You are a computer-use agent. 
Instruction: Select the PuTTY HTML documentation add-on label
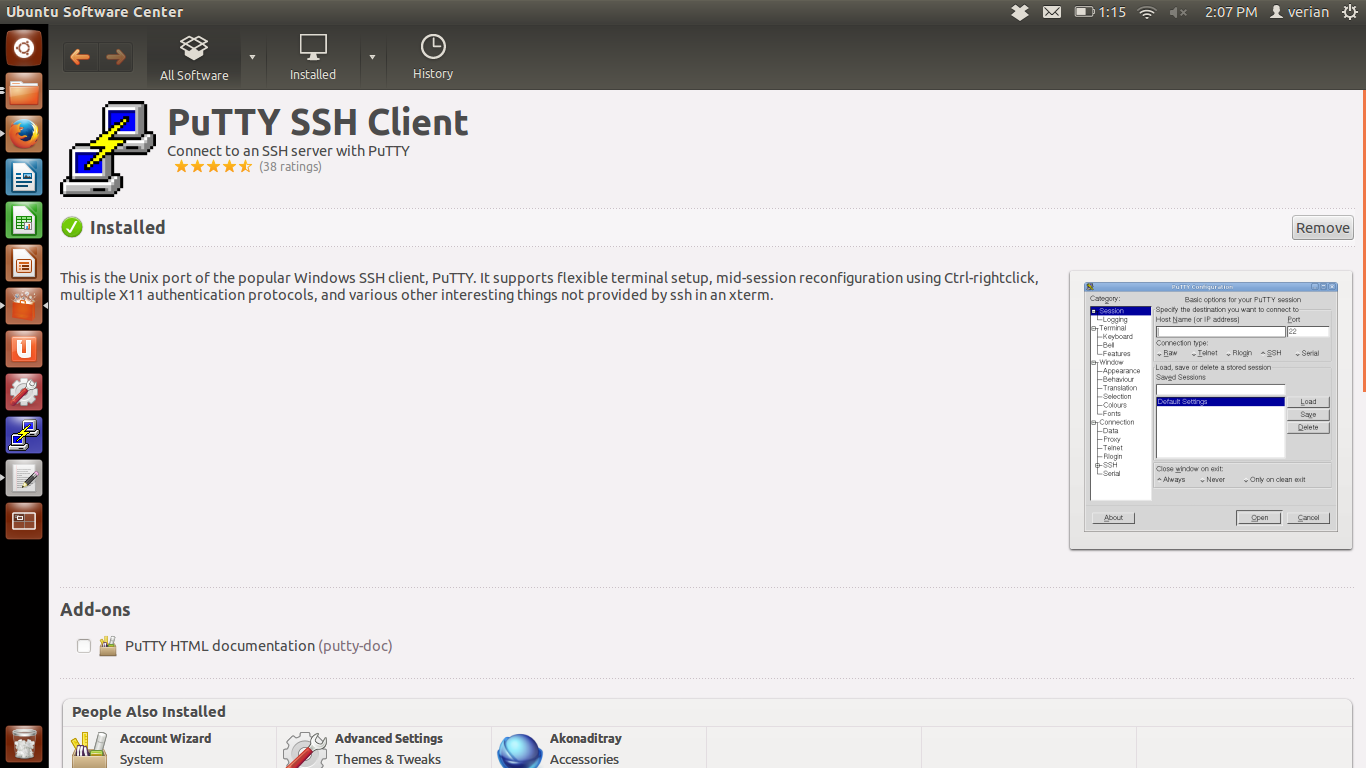[258, 646]
